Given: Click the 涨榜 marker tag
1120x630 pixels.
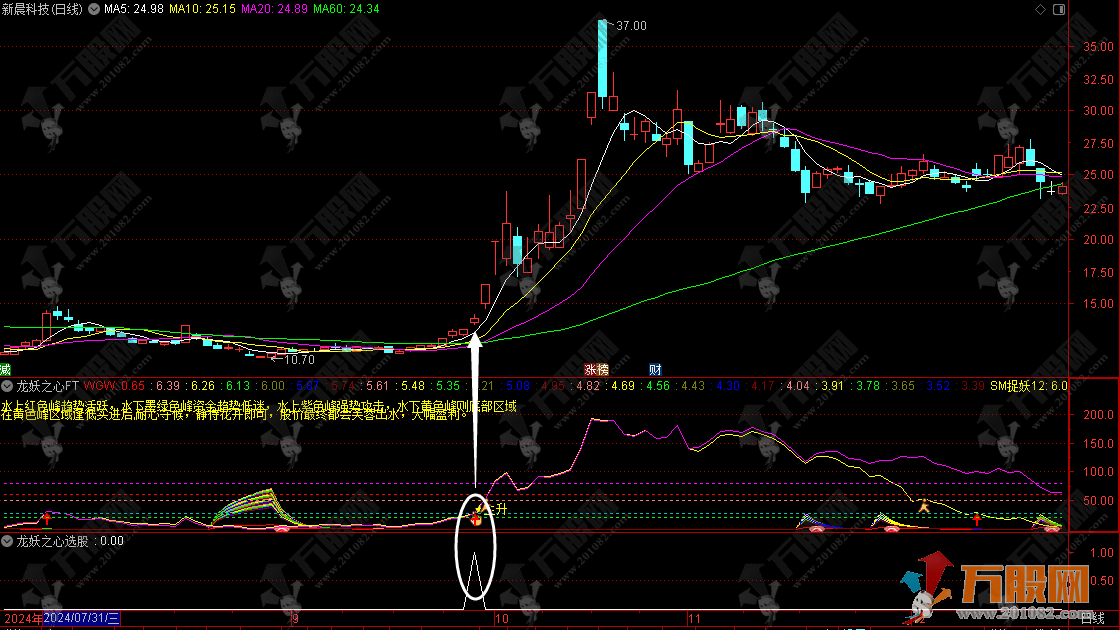Looking at the screenshot, I should tap(596, 369).
